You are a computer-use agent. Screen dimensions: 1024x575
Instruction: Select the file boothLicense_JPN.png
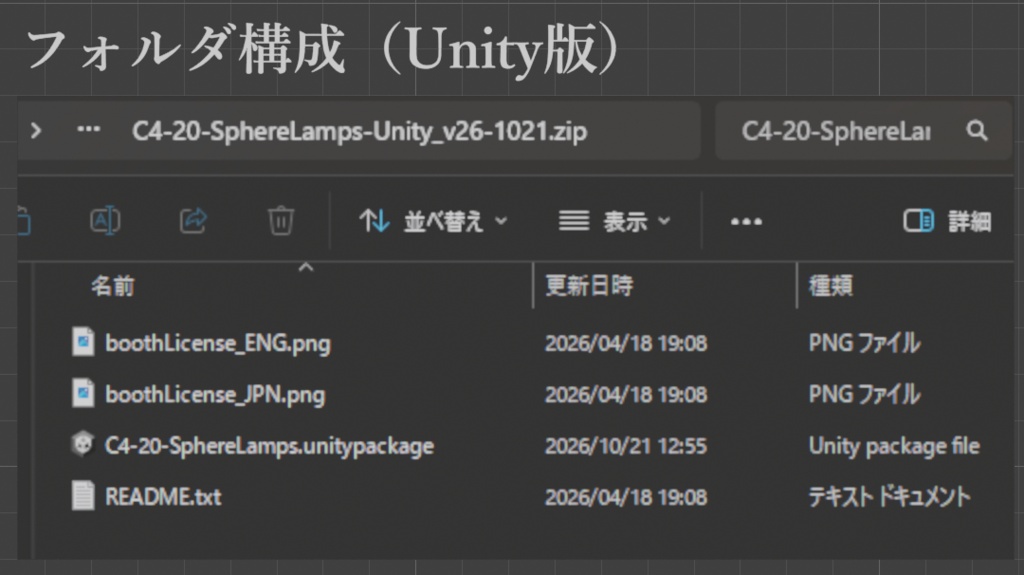click(215, 395)
